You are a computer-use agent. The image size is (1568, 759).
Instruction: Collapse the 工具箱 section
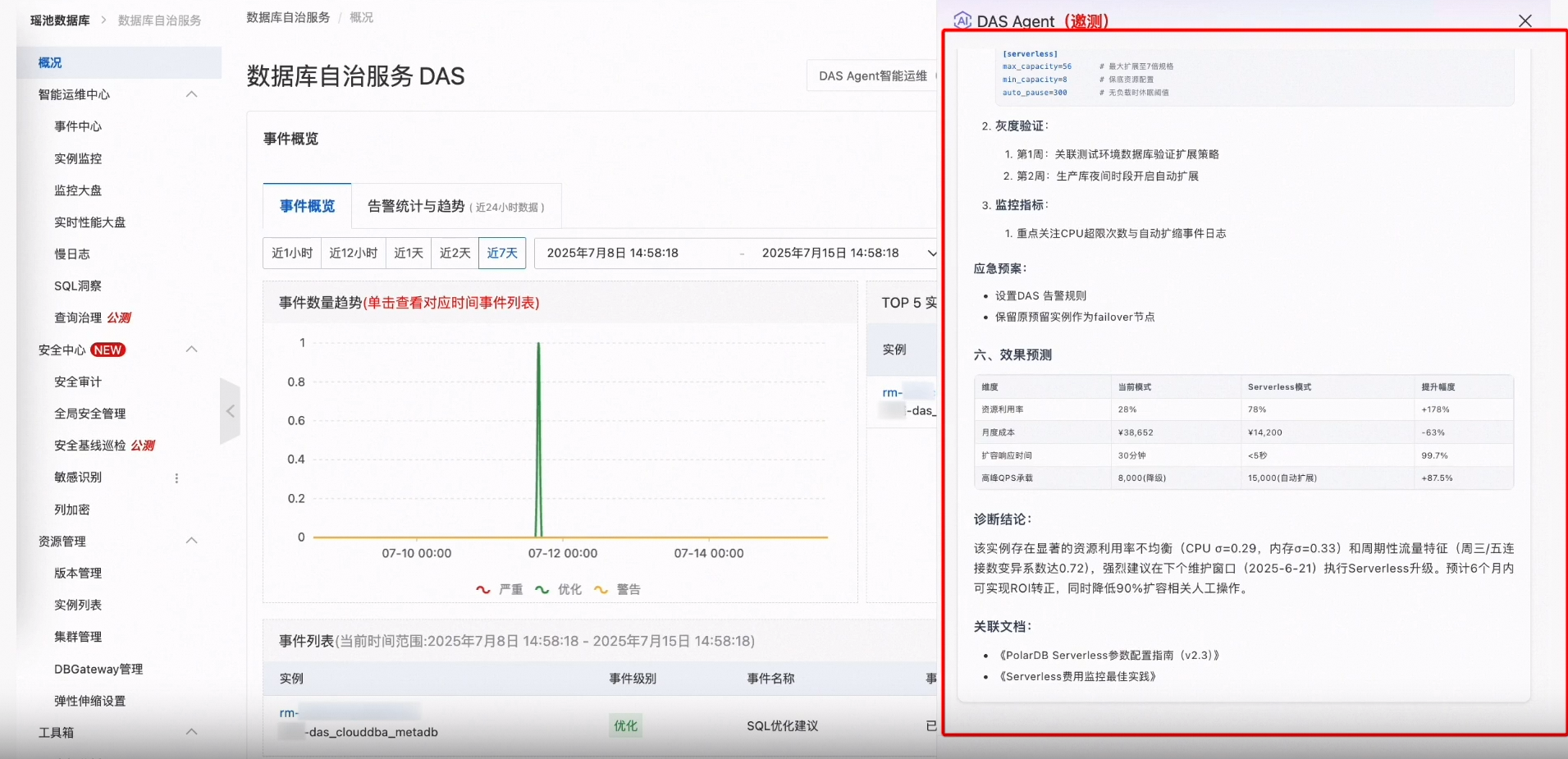coord(191,732)
